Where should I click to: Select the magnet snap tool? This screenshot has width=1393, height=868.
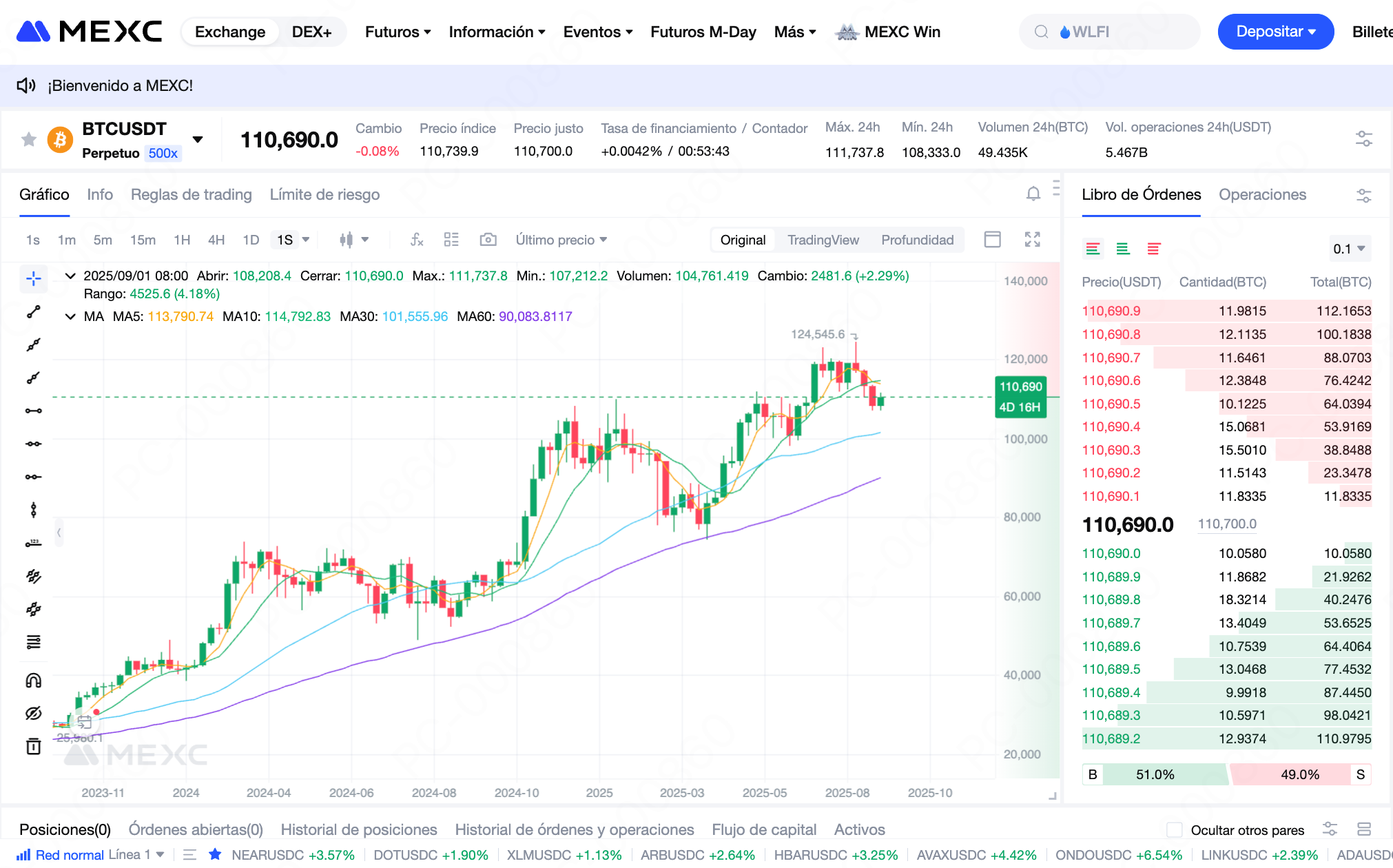click(33, 681)
